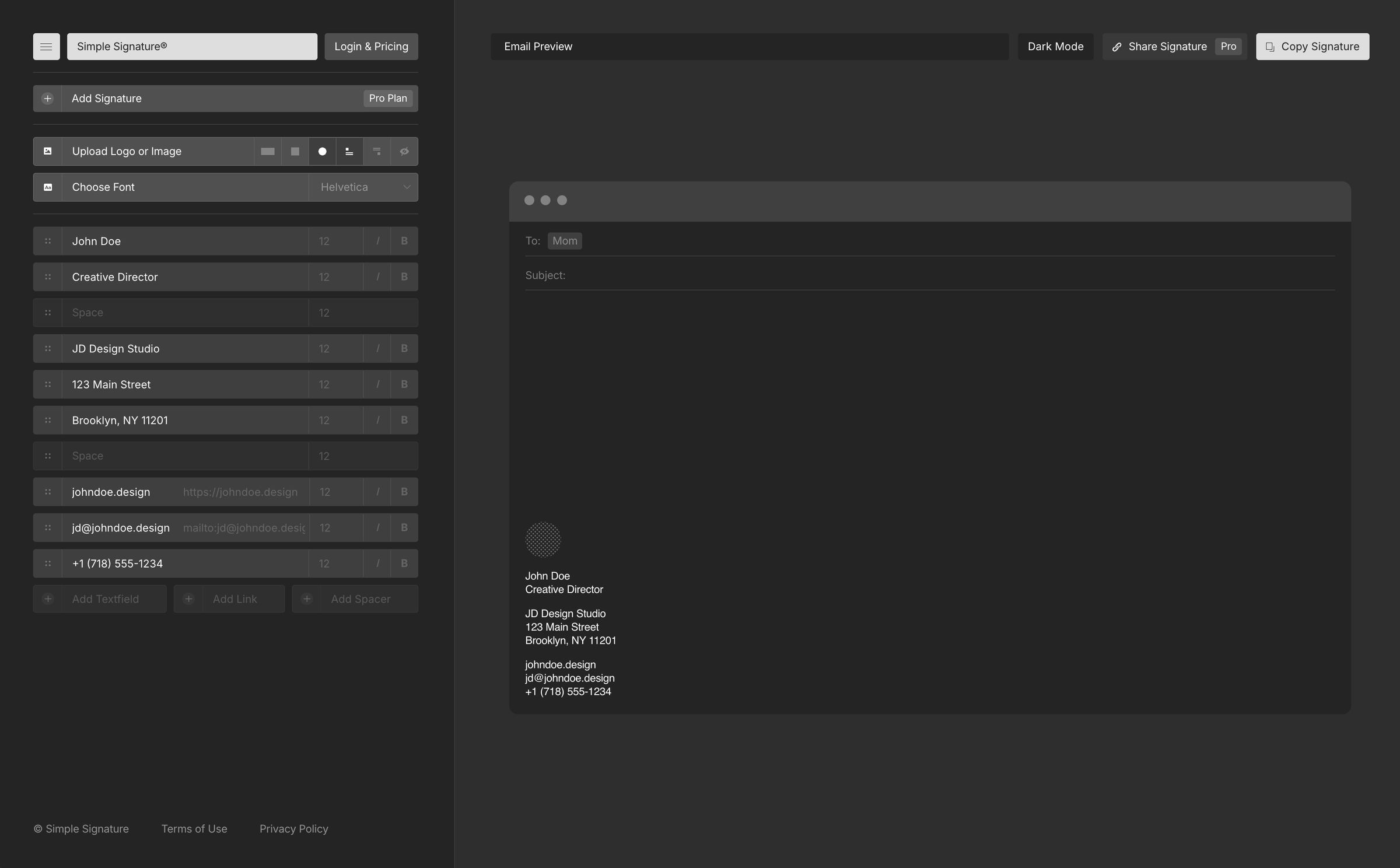
Task: Click the Add Link button
Action: click(x=229, y=599)
